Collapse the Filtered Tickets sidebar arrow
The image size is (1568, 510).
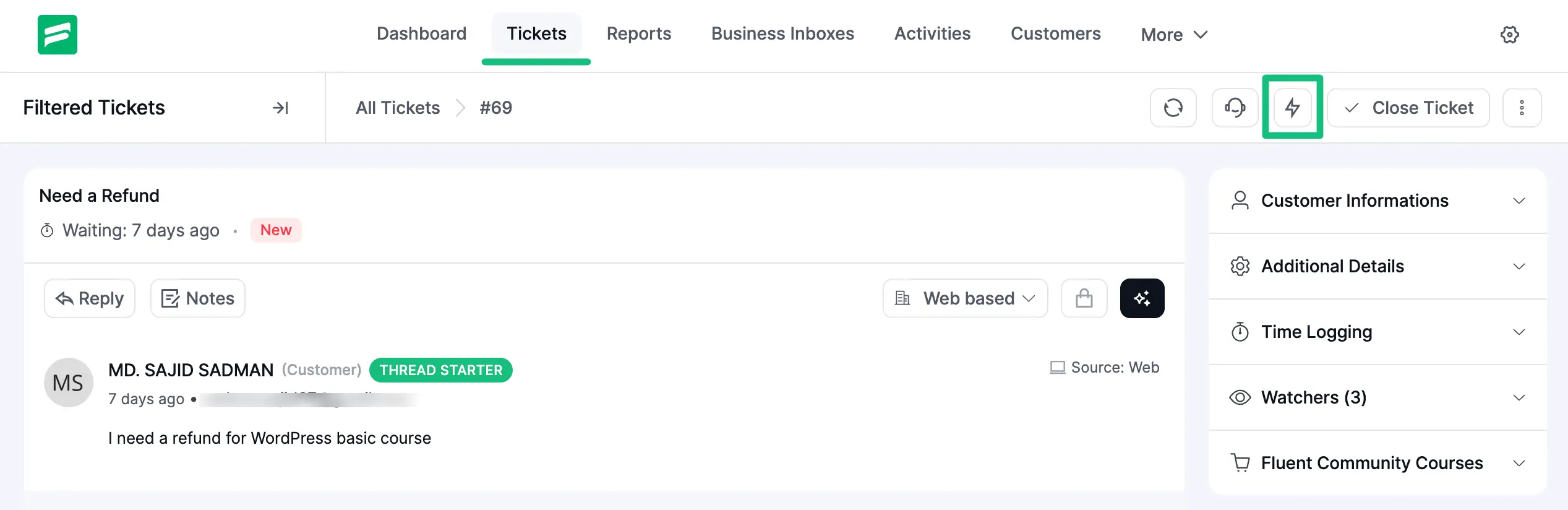[x=280, y=108]
